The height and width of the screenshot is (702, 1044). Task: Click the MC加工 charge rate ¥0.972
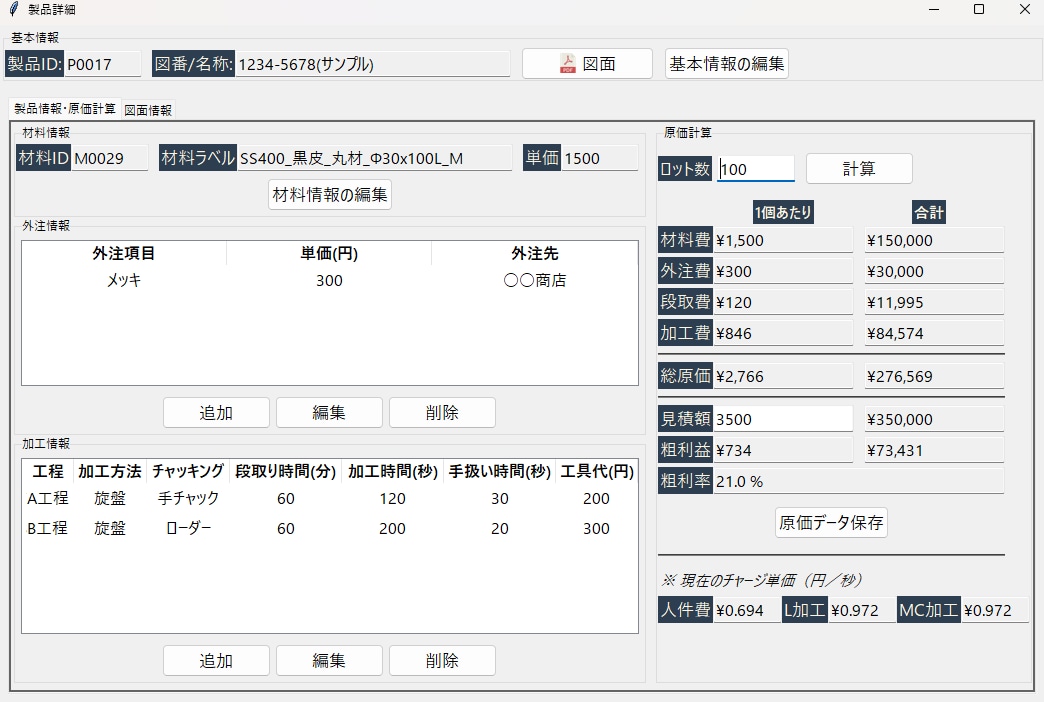point(995,610)
